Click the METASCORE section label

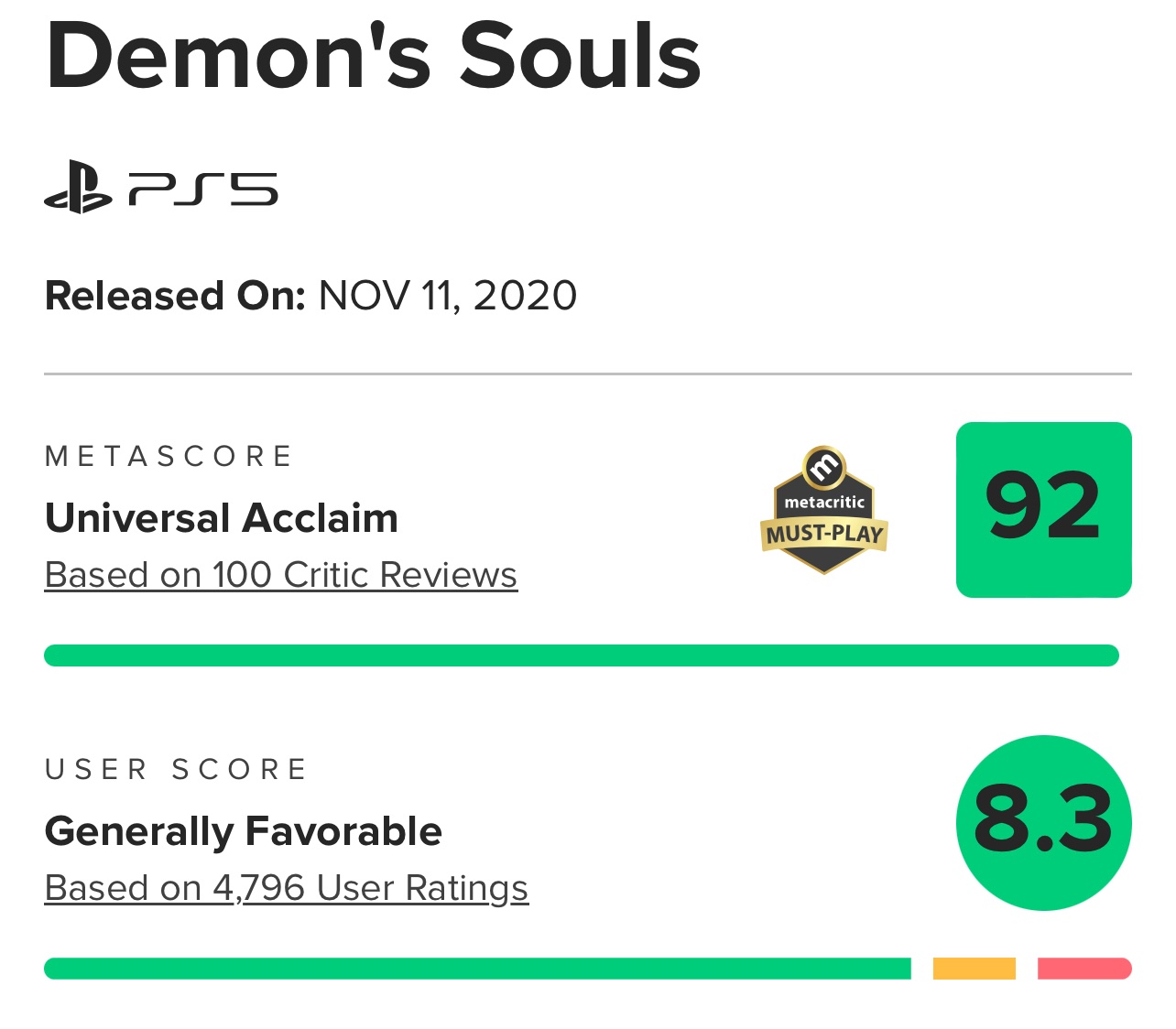pos(169,456)
